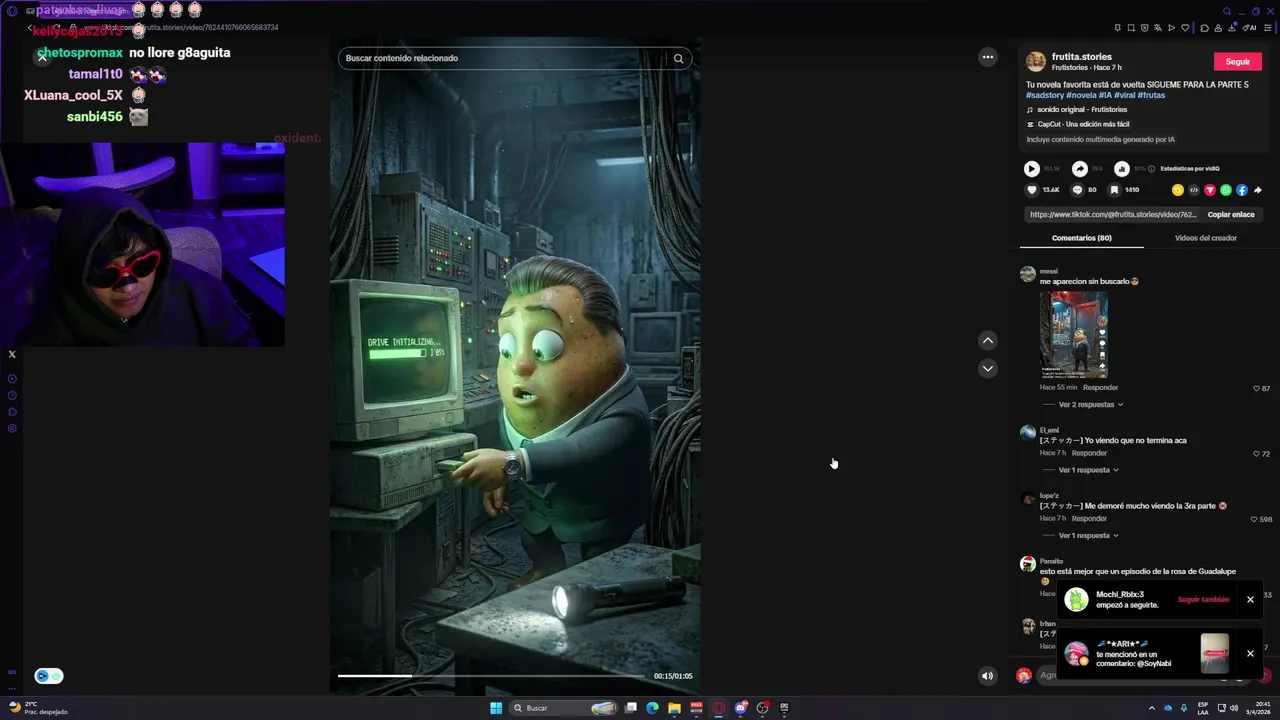
Task: Click the frutita.stories profile avatar
Action: (x=1036, y=62)
